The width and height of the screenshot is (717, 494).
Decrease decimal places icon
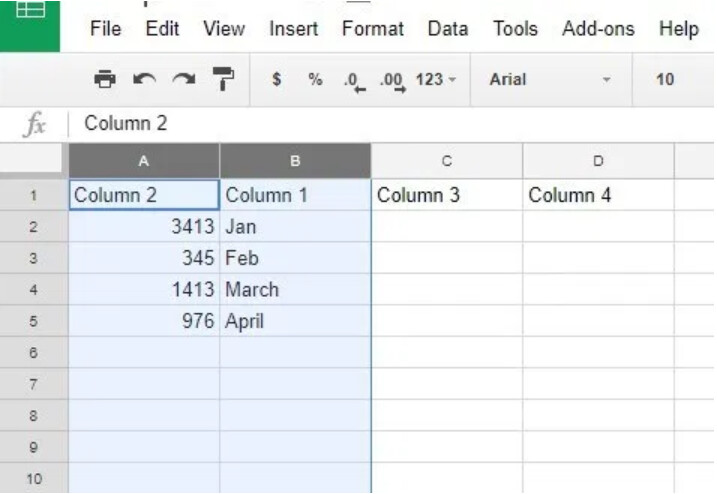pyautogui.click(x=354, y=80)
